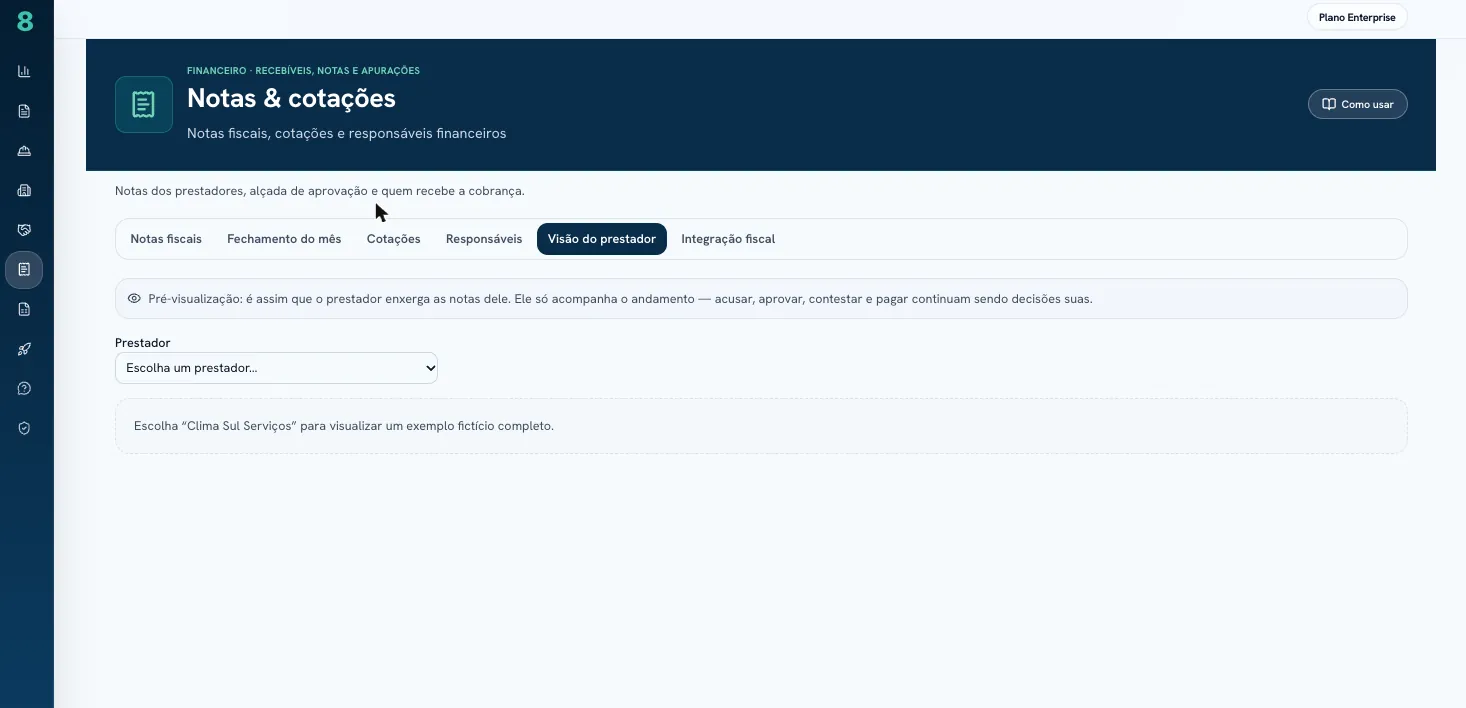This screenshot has height=708, width=1466.
Task: Open the rocket sidebar icon
Action: point(24,349)
